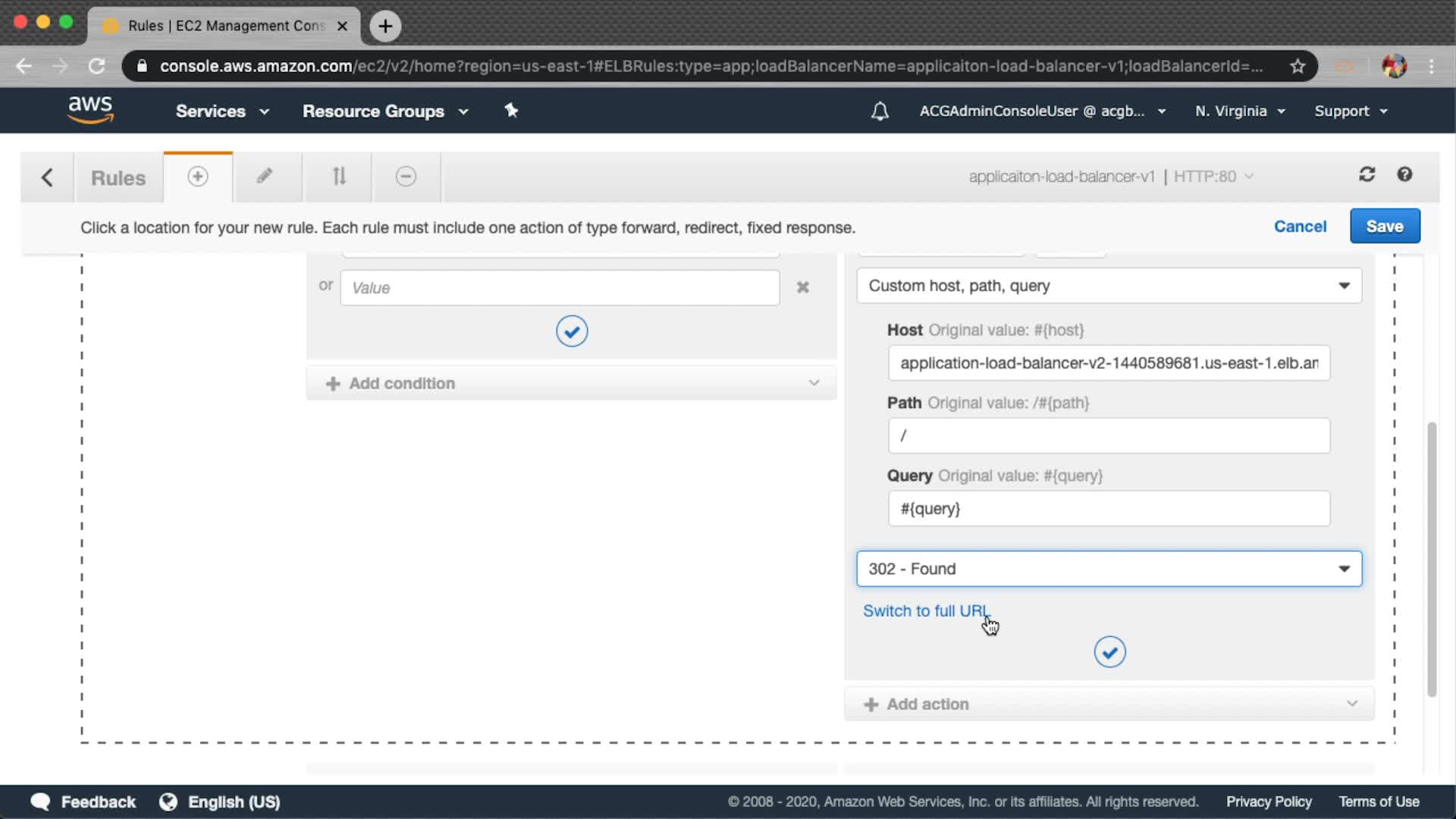Click the reorder rules arrows icon
The image size is (1456, 819).
pos(339,177)
